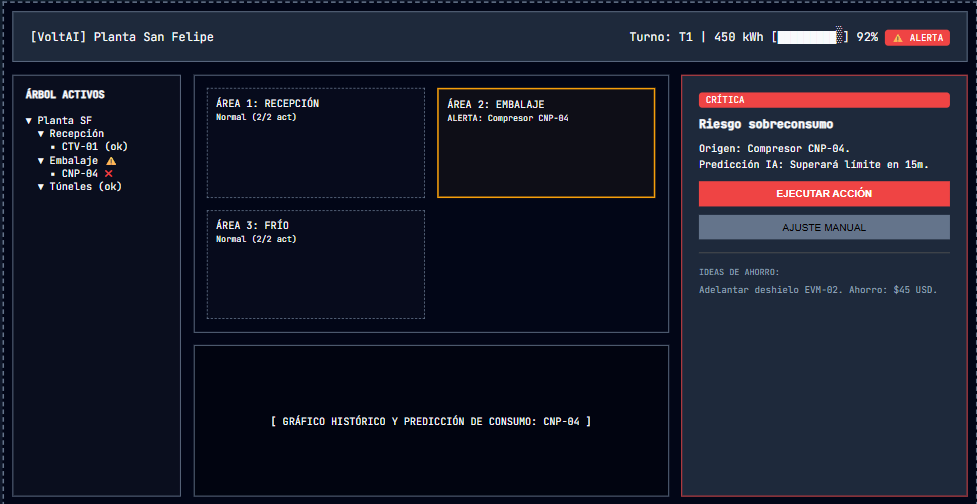Collapse the Recepción tree node
This screenshot has width=977, height=504.
pyautogui.click(x=41, y=134)
